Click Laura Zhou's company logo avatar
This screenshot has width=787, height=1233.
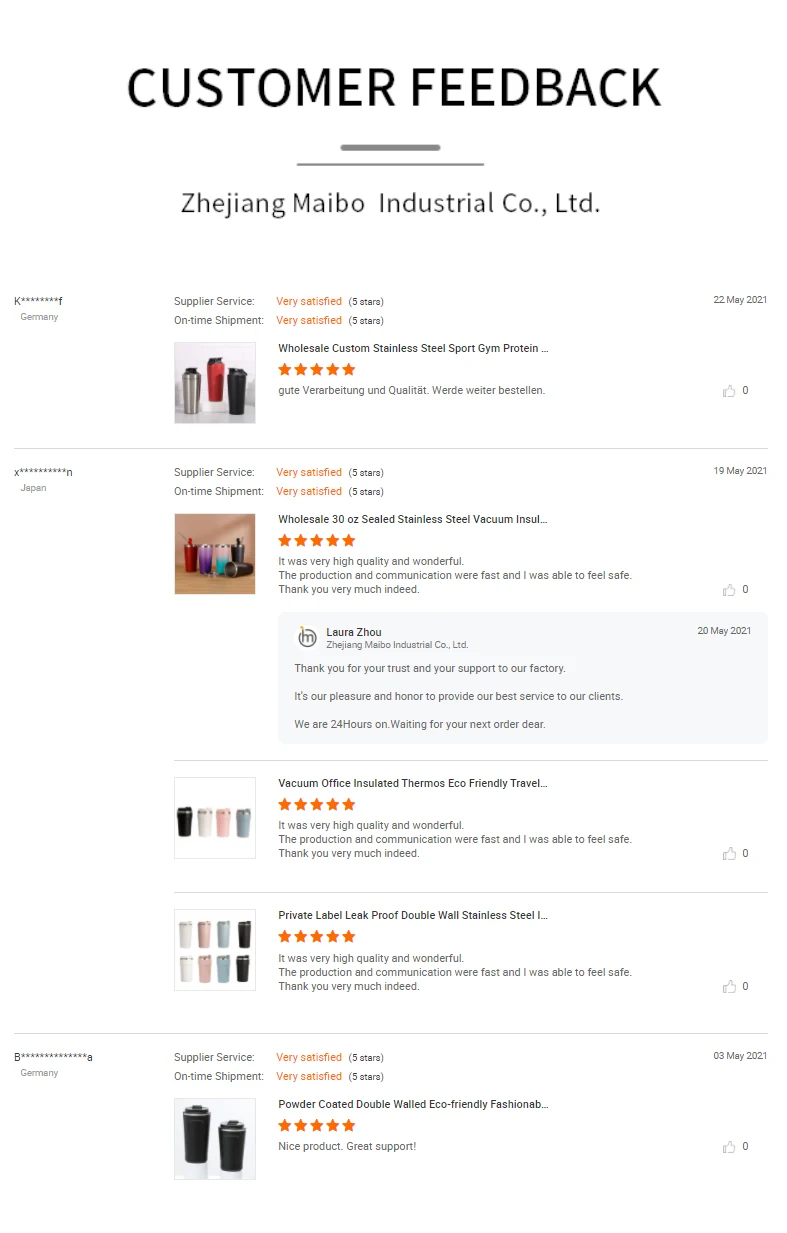307,638
